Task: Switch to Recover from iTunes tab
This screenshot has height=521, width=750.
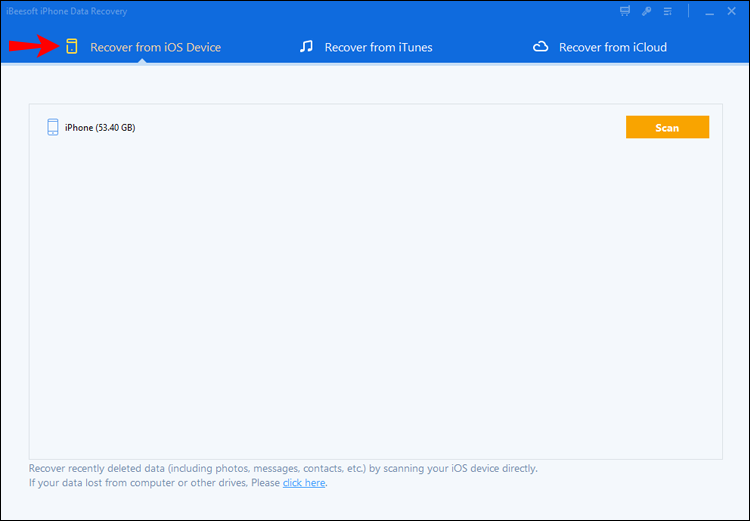Action: point(366,47)
